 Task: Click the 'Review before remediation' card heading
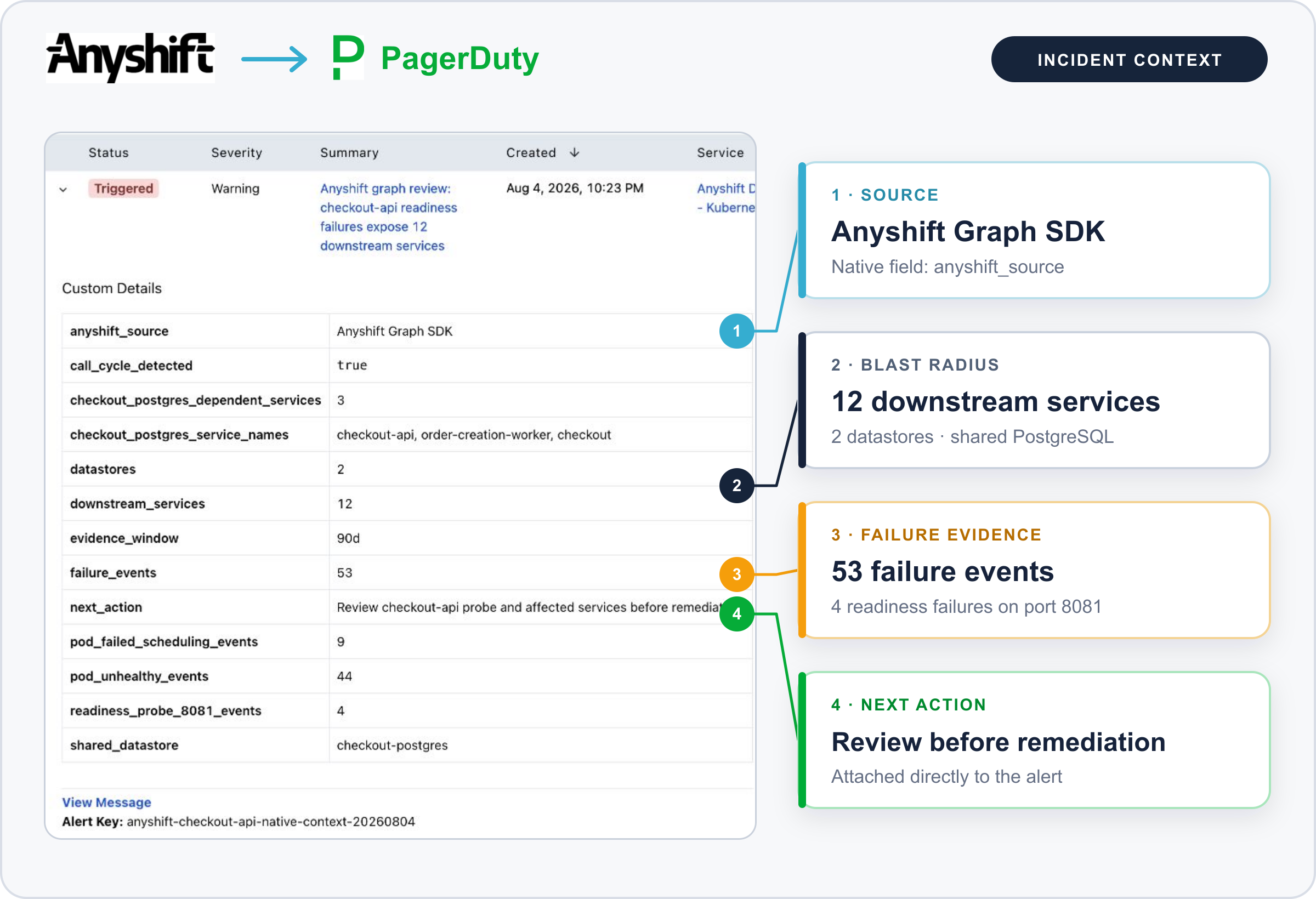[x=999, y=742]
